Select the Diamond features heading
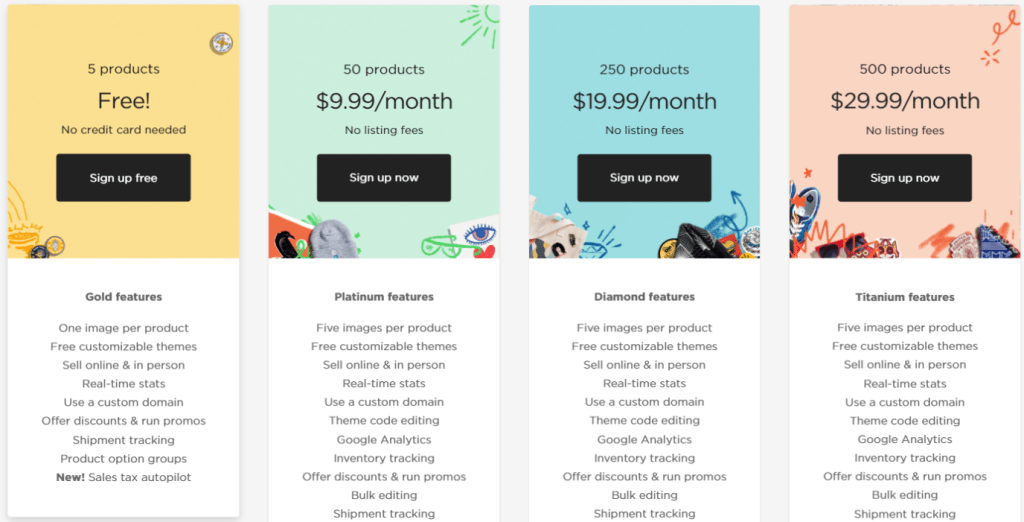Image resolution: width=1024 pixels, height=522 pixels. point(644,297)
